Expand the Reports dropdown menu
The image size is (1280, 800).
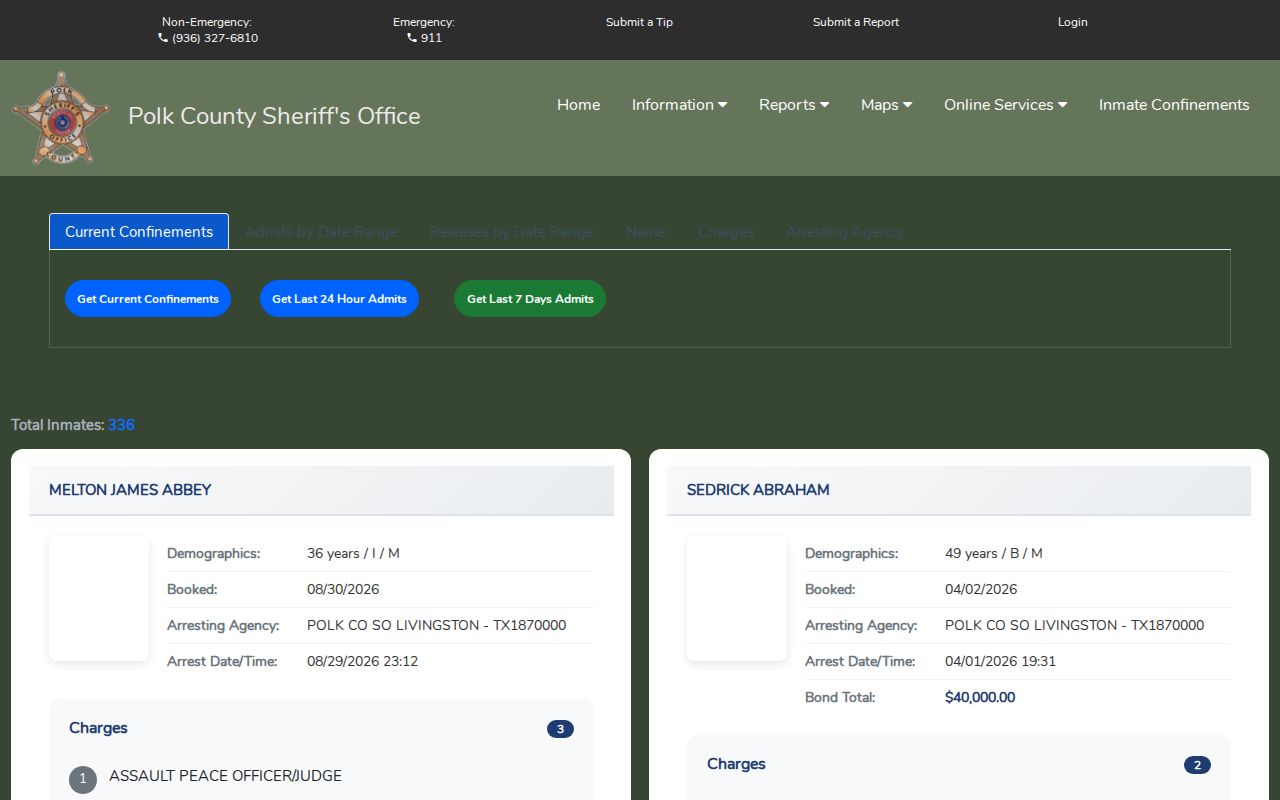(794, 105)
